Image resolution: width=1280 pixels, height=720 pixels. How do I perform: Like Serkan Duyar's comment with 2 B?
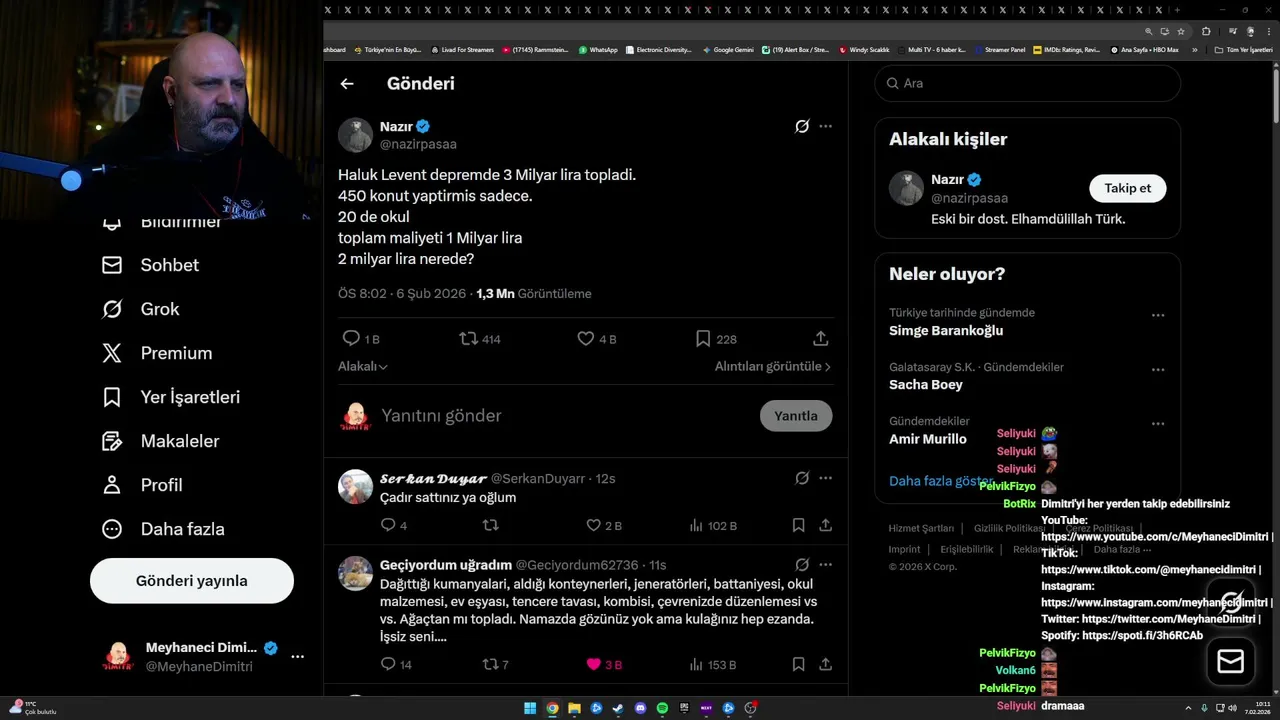(x=604, y=525)
